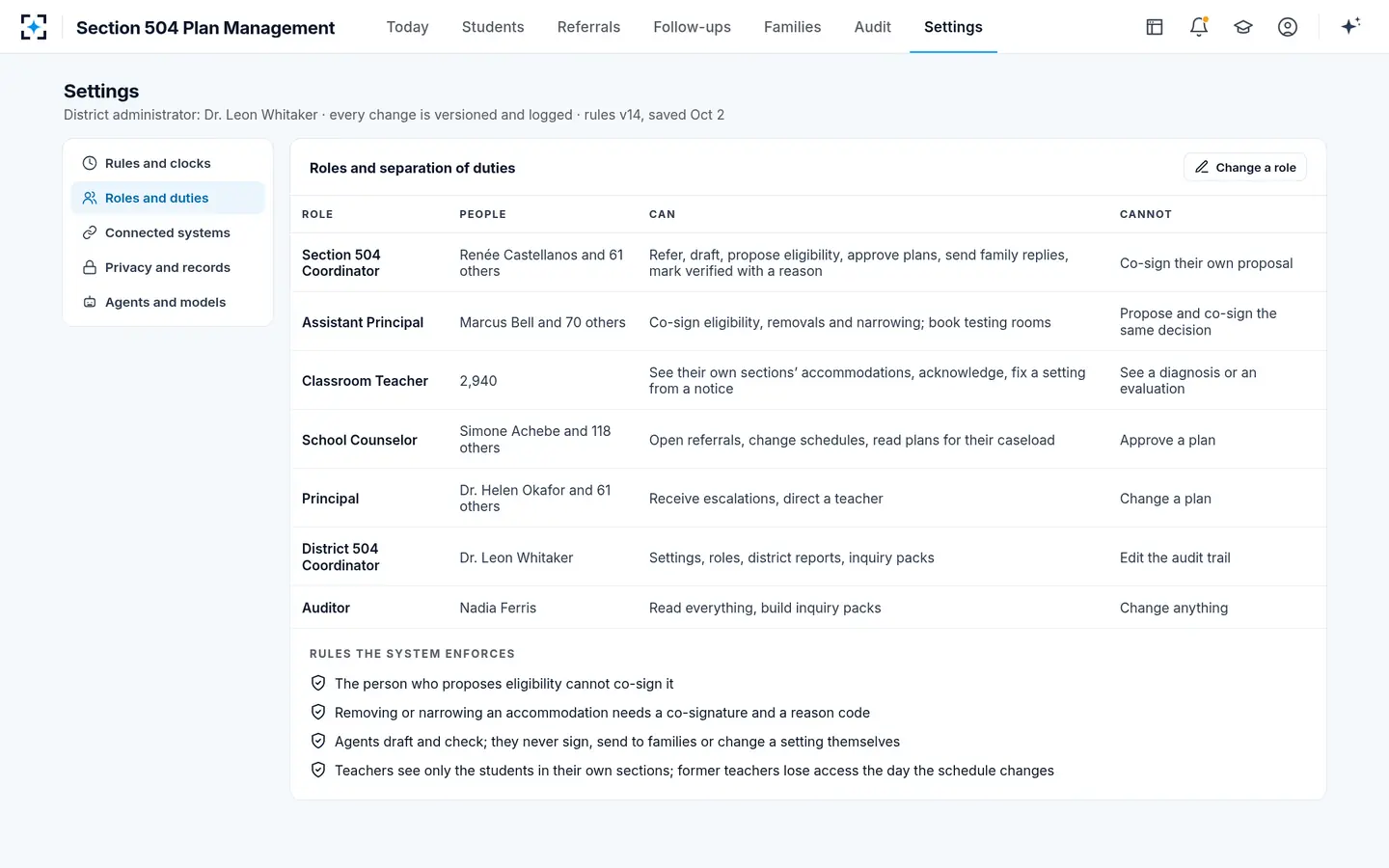
Task: Click the shield icon by the removing or narrowing rule
Action: (x=318, y=712)
